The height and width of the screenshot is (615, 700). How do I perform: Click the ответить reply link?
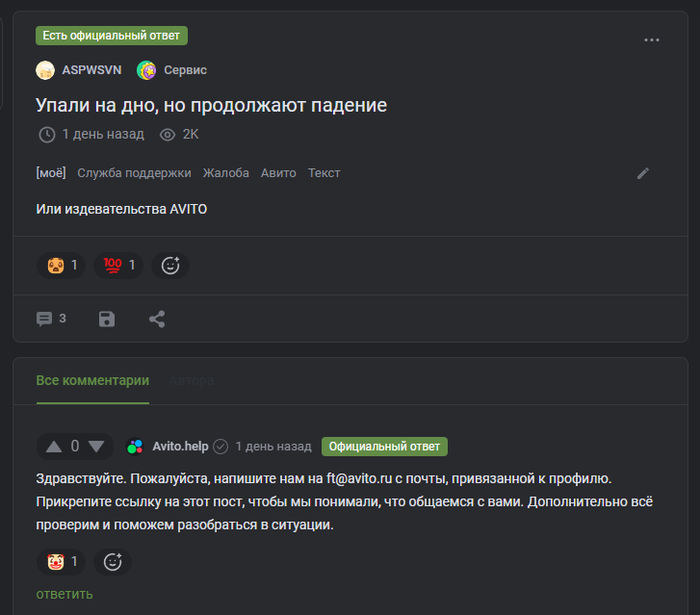click(64, 594)
